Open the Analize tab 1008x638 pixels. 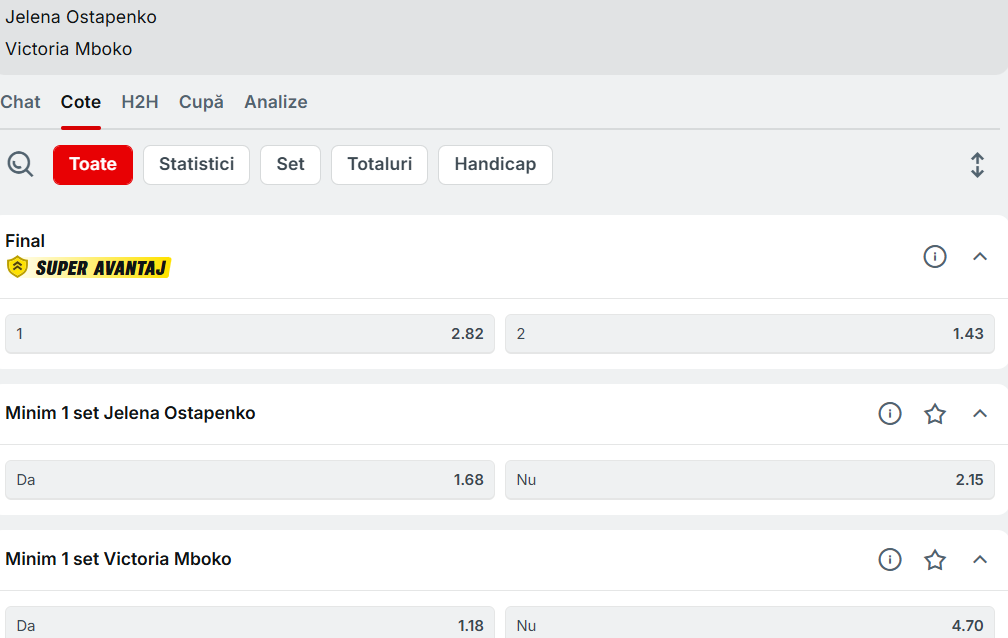275,102
